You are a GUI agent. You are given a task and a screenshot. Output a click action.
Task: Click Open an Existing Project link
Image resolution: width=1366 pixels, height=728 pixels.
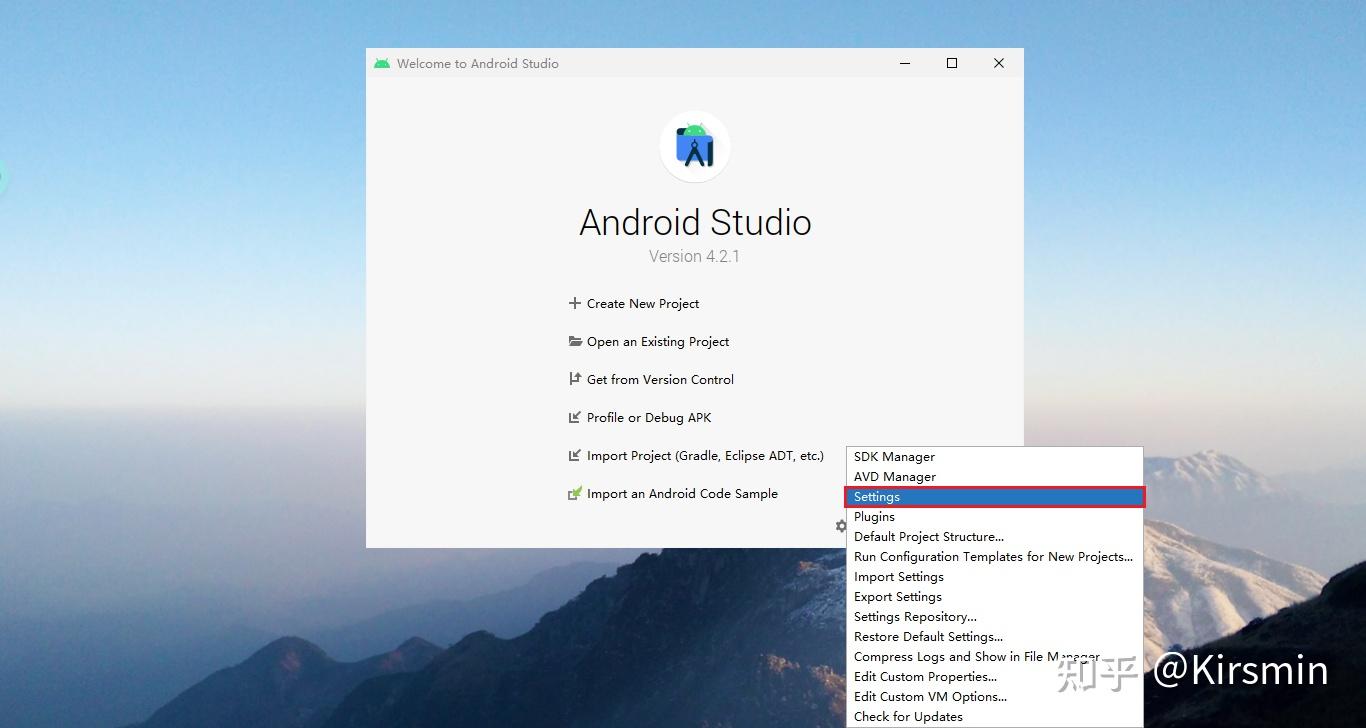click(657, 341)
